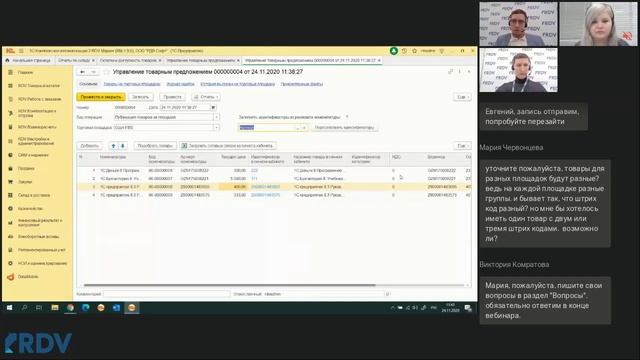Open the Прикрепленные файлы link
640x360 pixels.
point(302,84)
